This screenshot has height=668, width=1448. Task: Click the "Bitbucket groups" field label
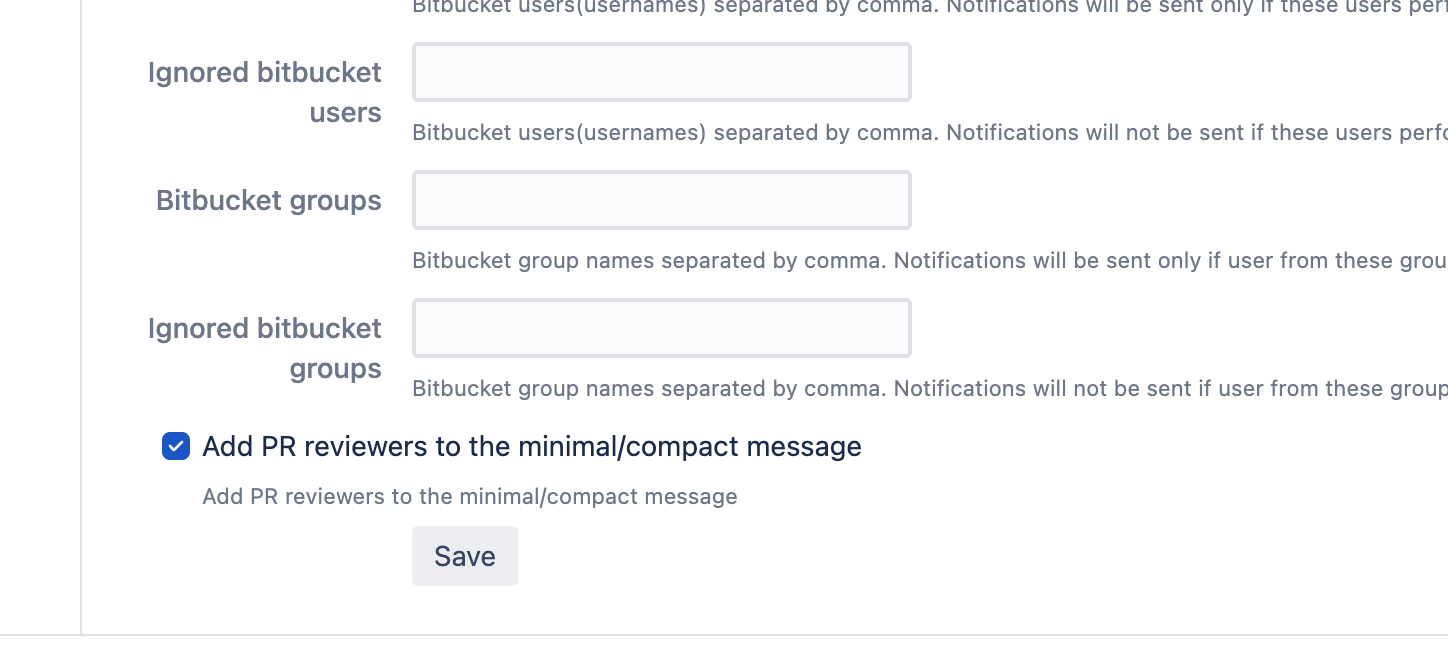[269, 200]
